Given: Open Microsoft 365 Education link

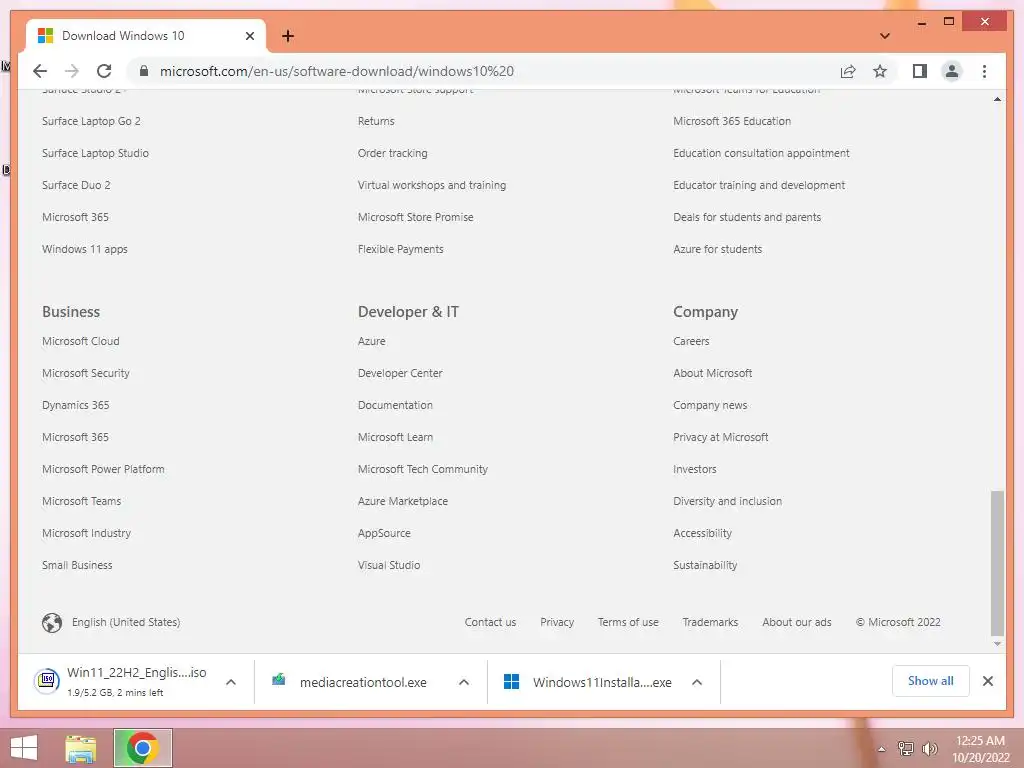Looking at the screenshot, I should [732, 121].
